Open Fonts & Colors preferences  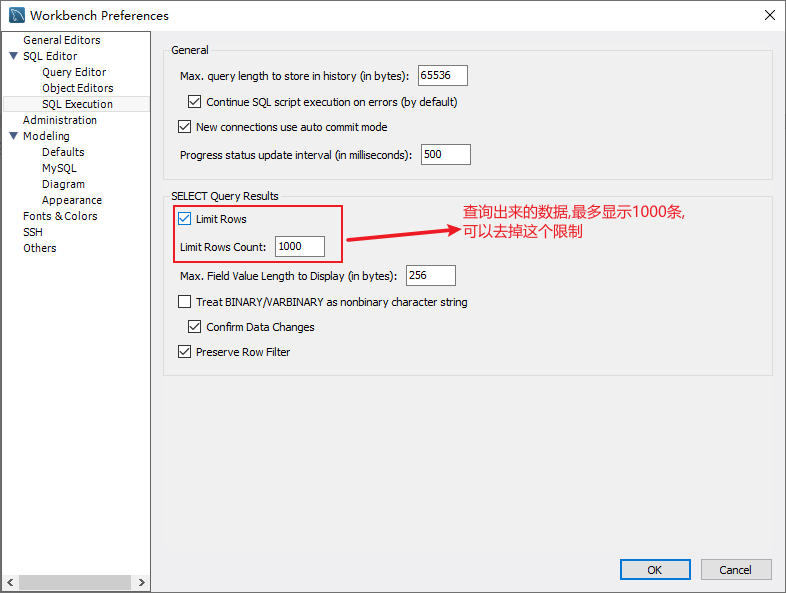click(60, 217)
